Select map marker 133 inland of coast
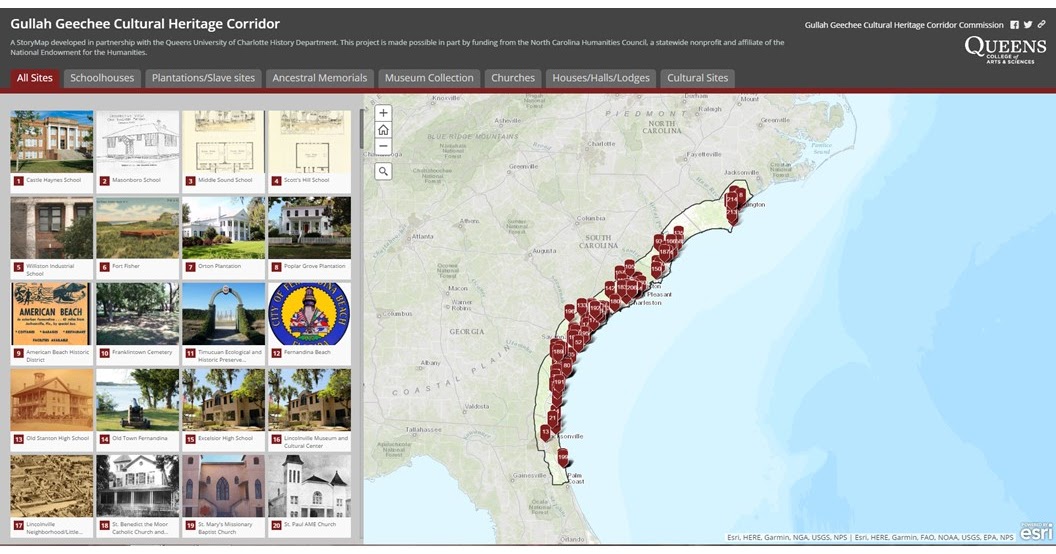Viewport: 1056px width, 554px height. [583, 306]
